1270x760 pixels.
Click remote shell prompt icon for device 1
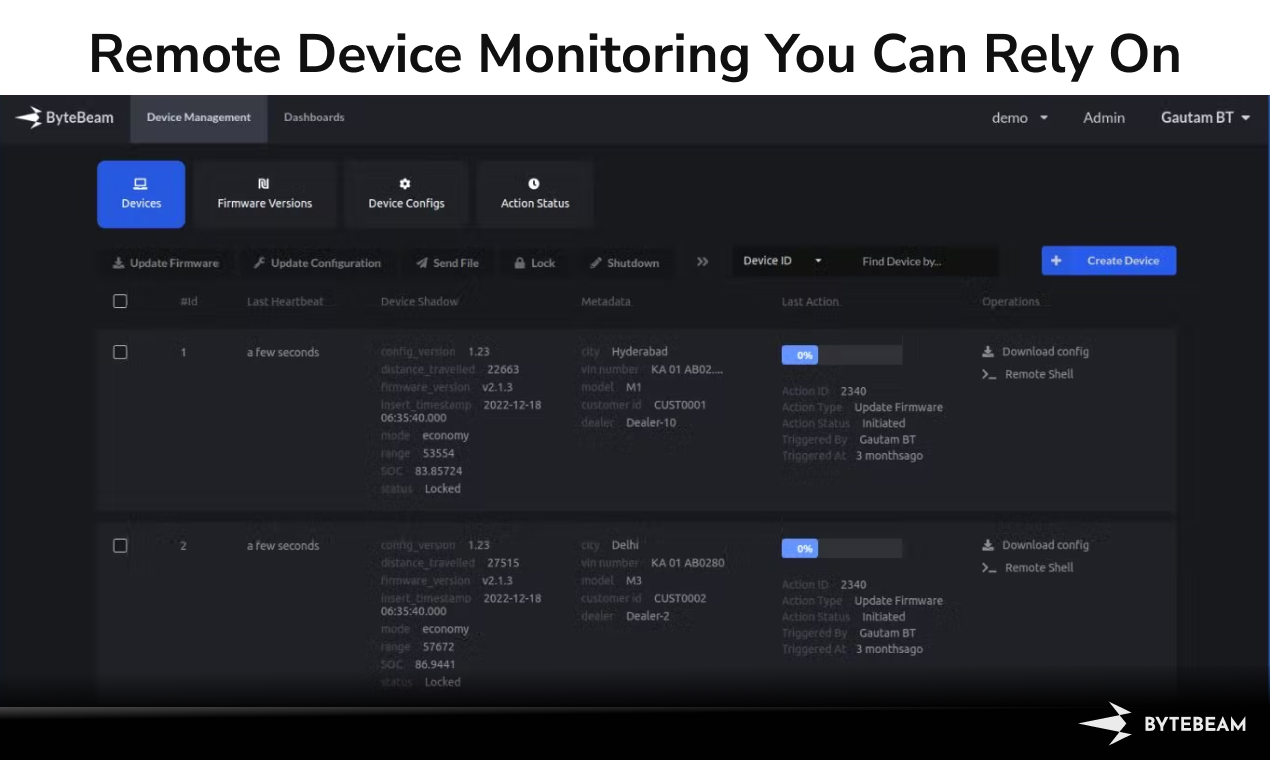click(x=989, y=375)
